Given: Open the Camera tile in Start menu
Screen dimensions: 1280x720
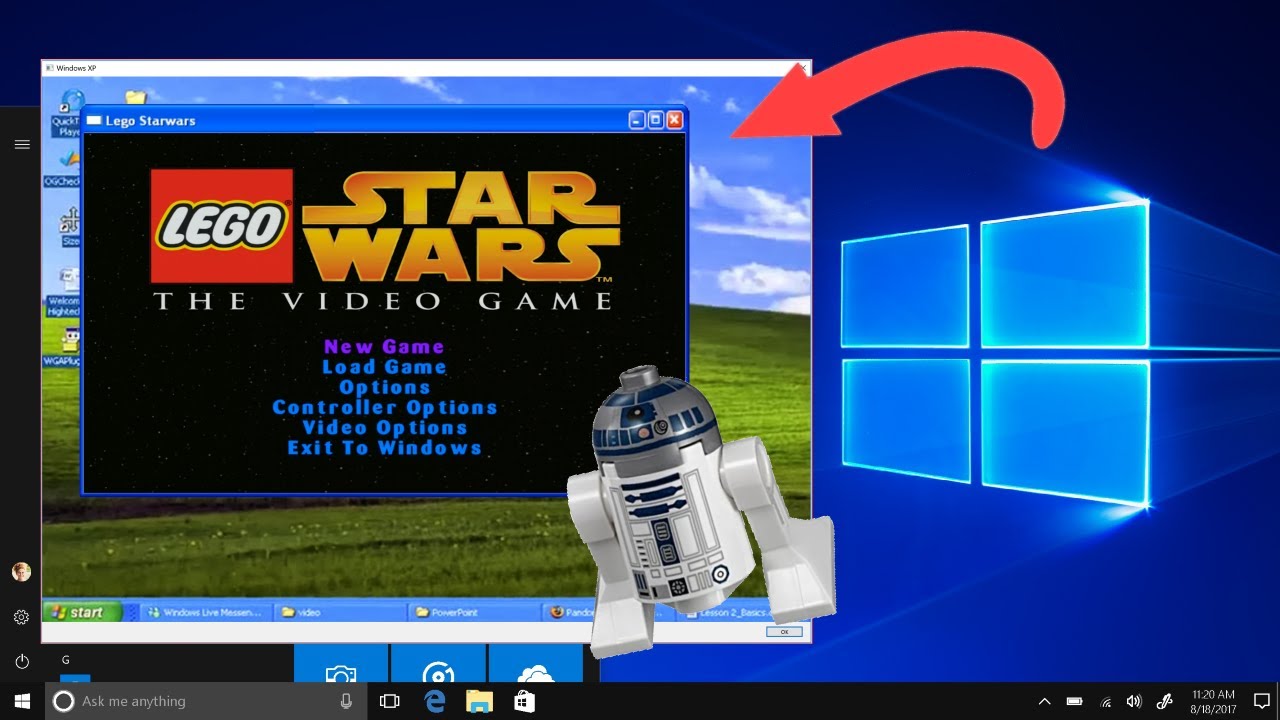Looking at the screenshot, I should pyautogui.click(x=341, y=664).
